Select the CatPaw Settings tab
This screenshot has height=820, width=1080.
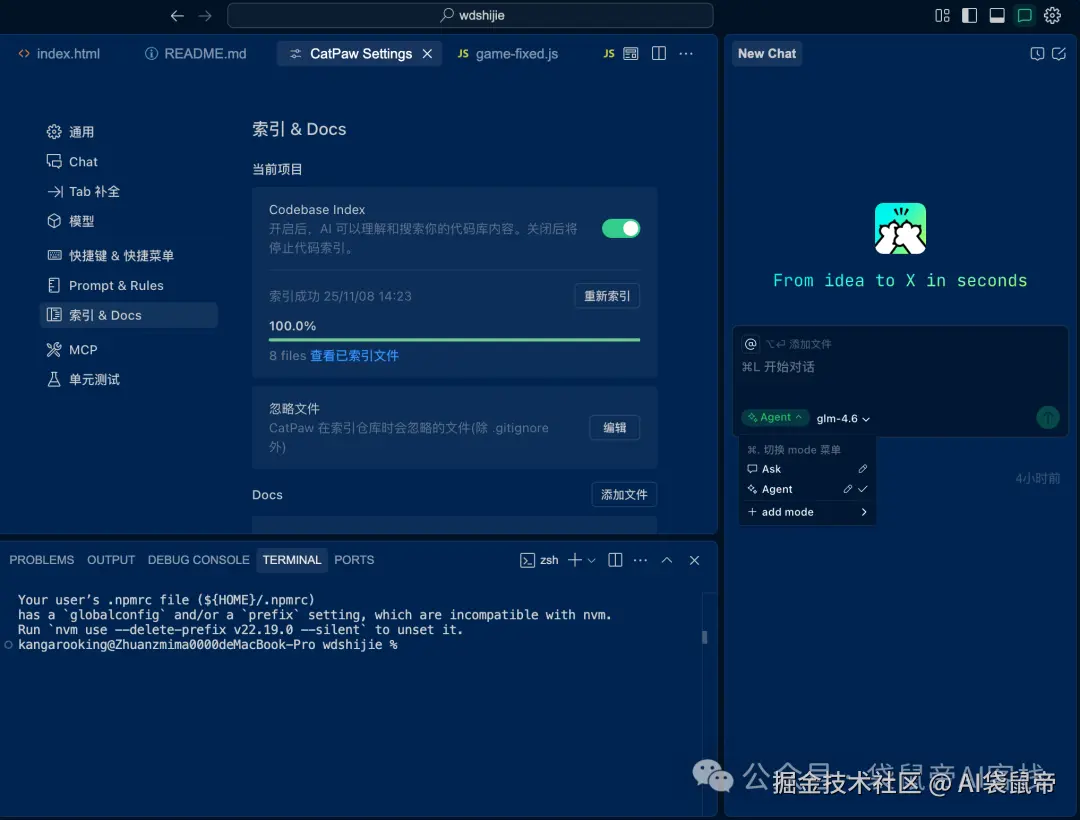pyautogui.click(x=360, y=54)
